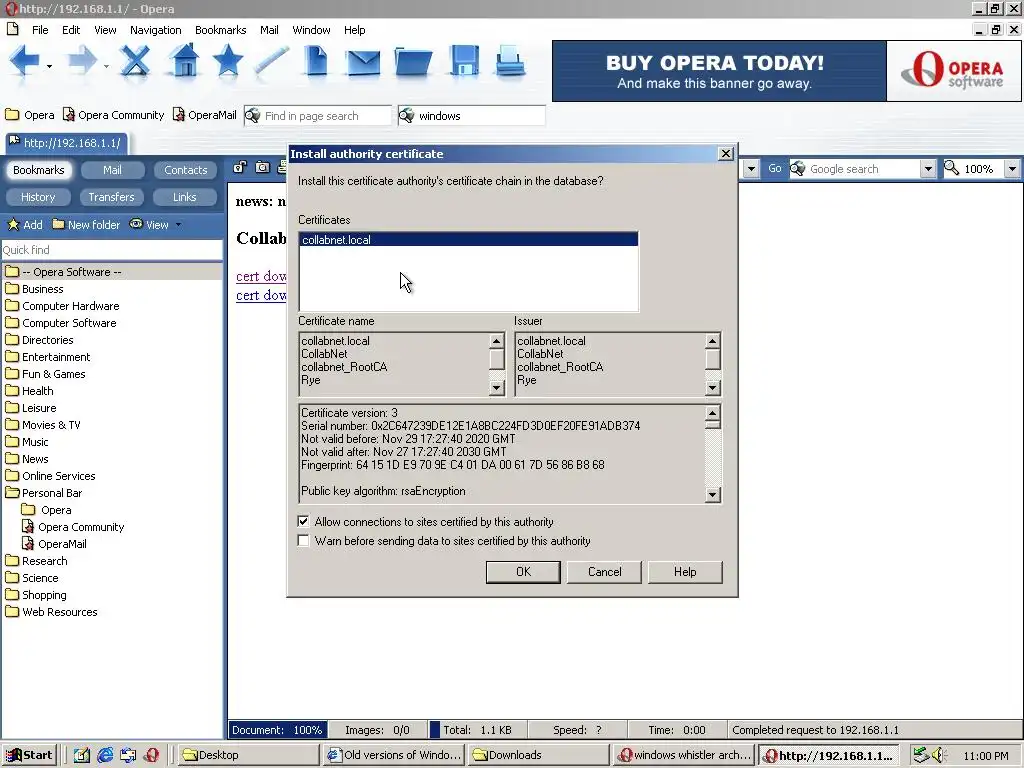Switch to the History panel tab
Image resolution: width=1024 pixels, height=768 pixels.
38,197
